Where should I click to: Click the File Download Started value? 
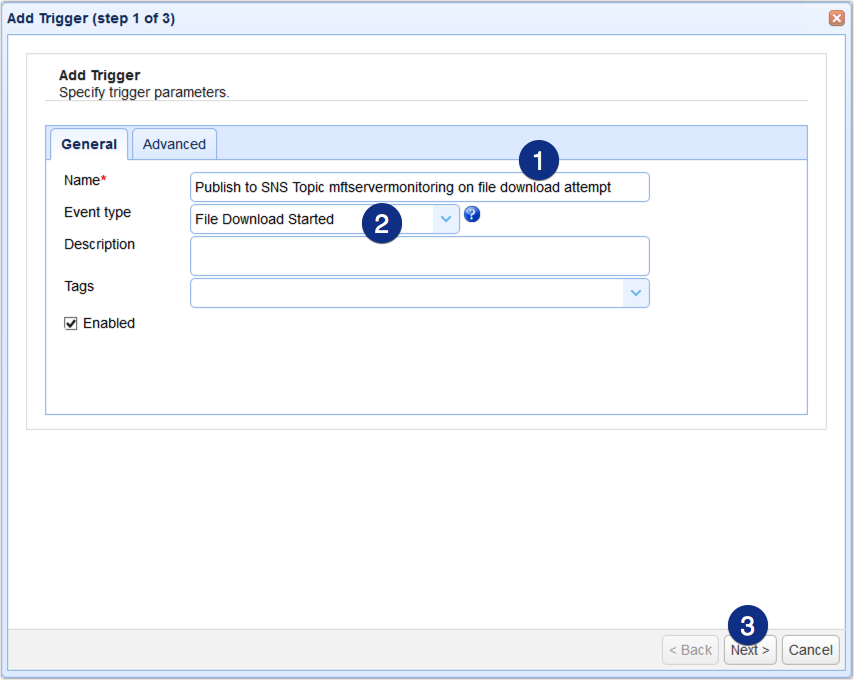point(265,219)
